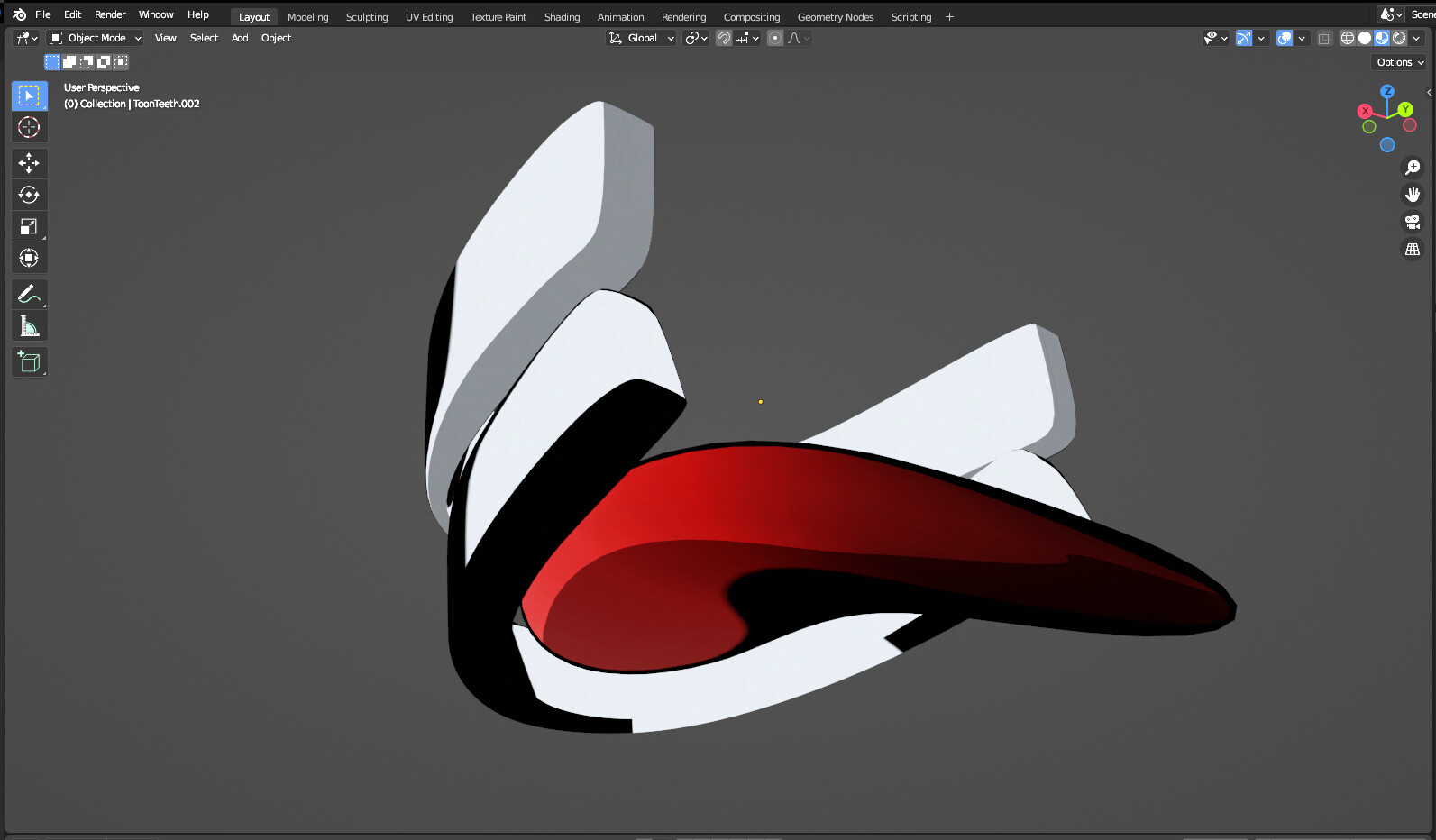Click the Y axis on navigation gizmo
The height and width of the screenshot is (840, 1436).
click(x=1405, y=110)
